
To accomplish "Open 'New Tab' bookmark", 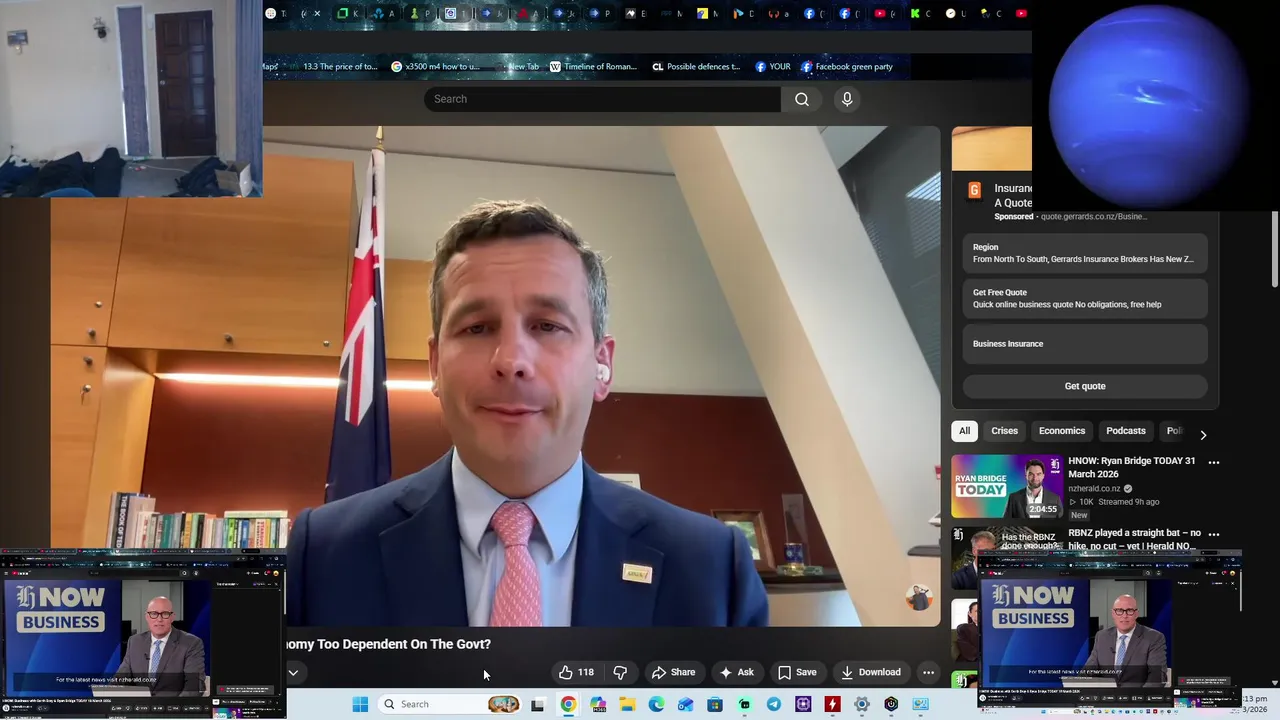I will click(x=516, y=67).
